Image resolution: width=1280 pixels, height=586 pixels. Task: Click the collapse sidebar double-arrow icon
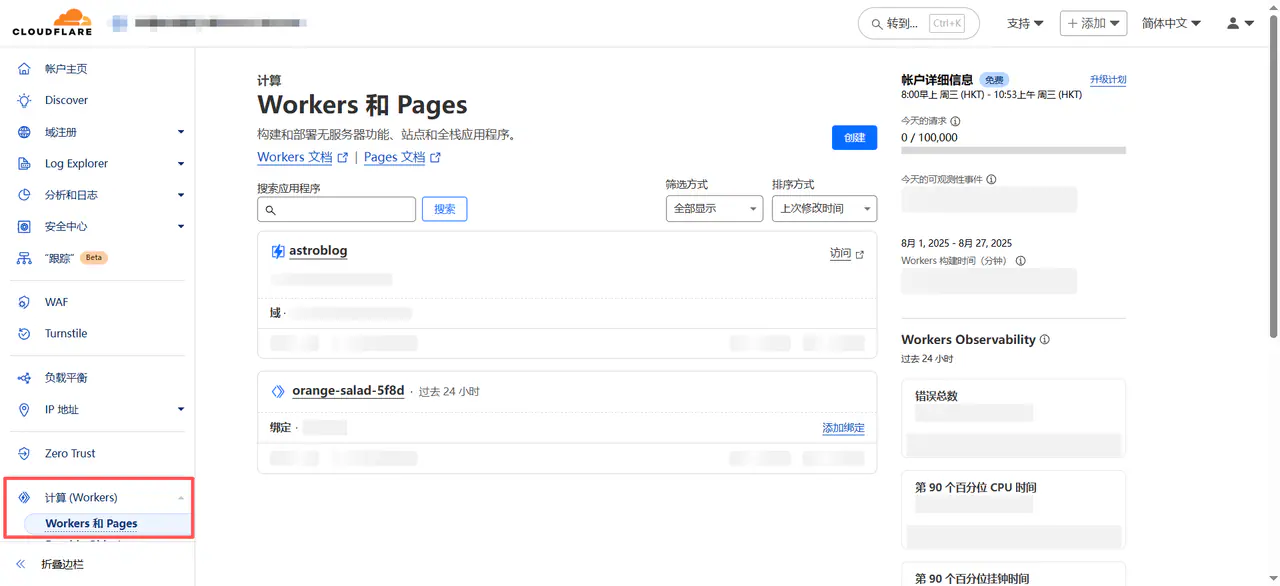coord(21,564)
